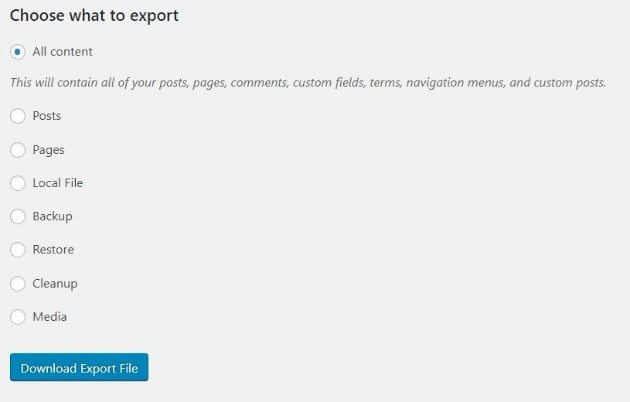
Task: Choose the Cleanup radio button
Action: coord(18,283)
